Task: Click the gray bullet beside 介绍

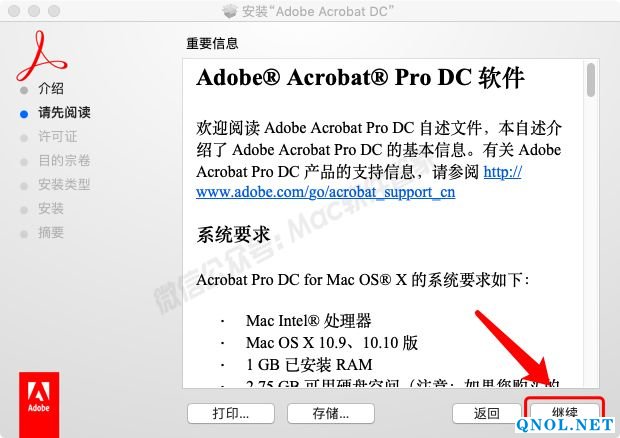Action: pyautogui.click(x=24, y=90)
